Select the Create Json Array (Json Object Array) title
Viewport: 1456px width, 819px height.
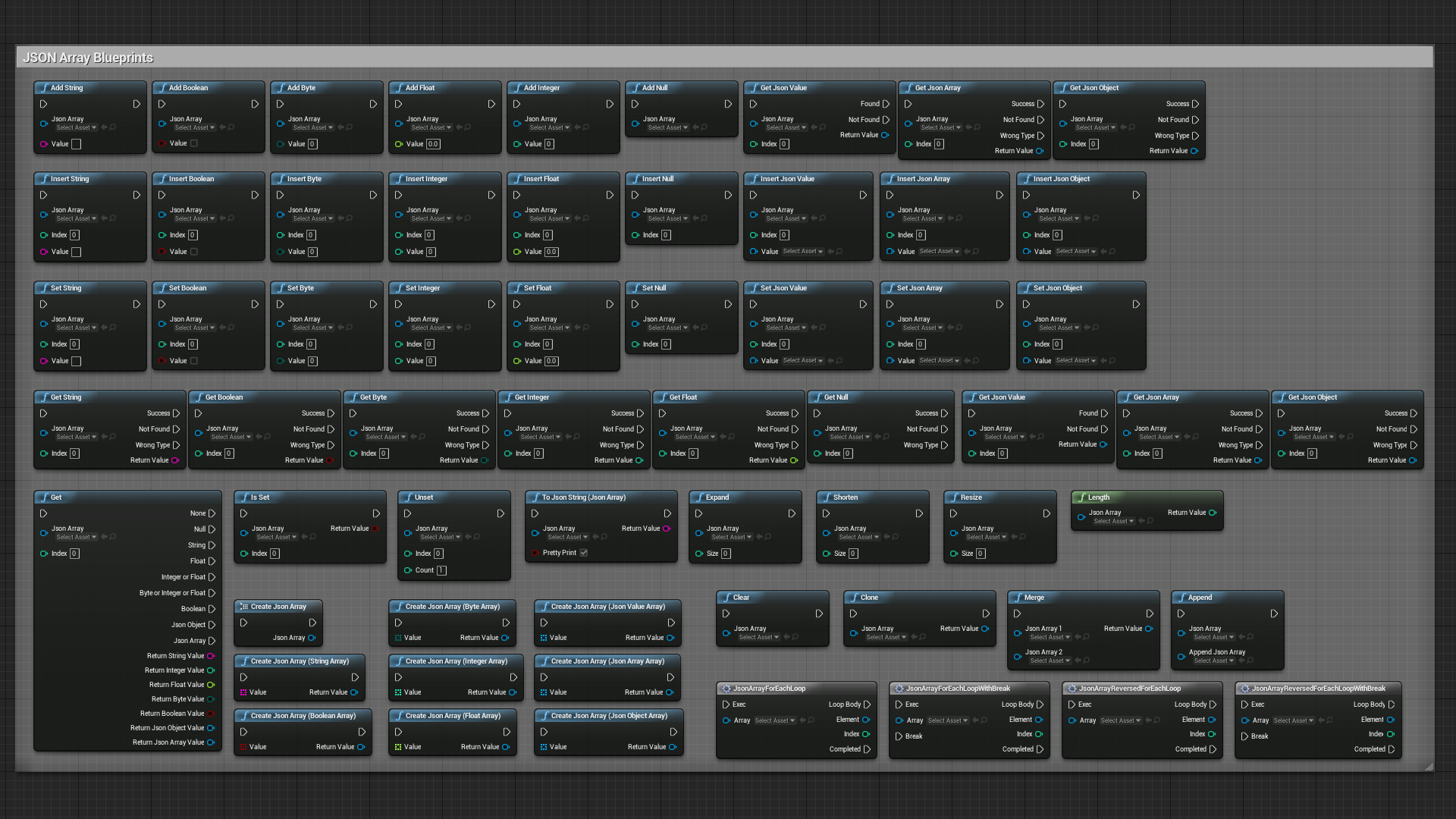point(609,716)
